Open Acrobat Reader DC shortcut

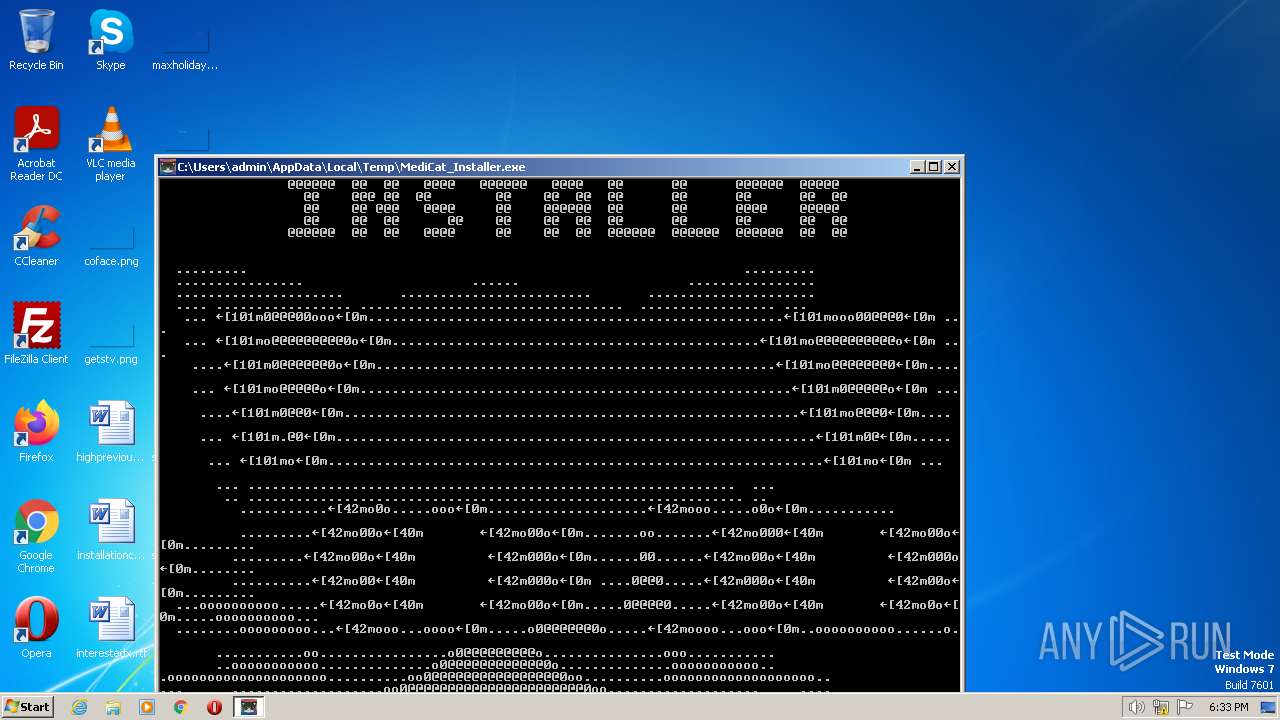[x=36, y=144]
